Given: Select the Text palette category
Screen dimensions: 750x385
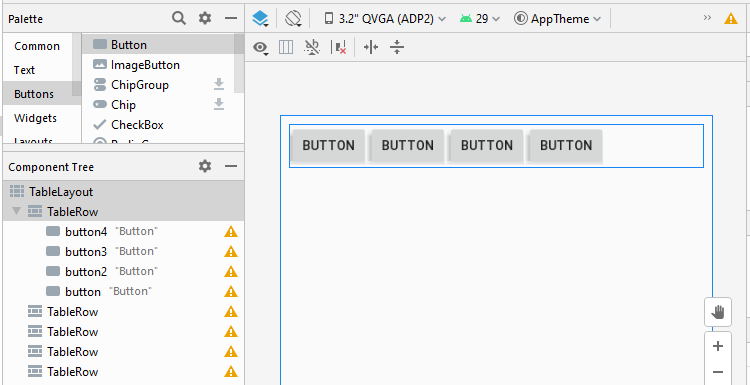Looking at the screenshot, I should tap(24, 70).
